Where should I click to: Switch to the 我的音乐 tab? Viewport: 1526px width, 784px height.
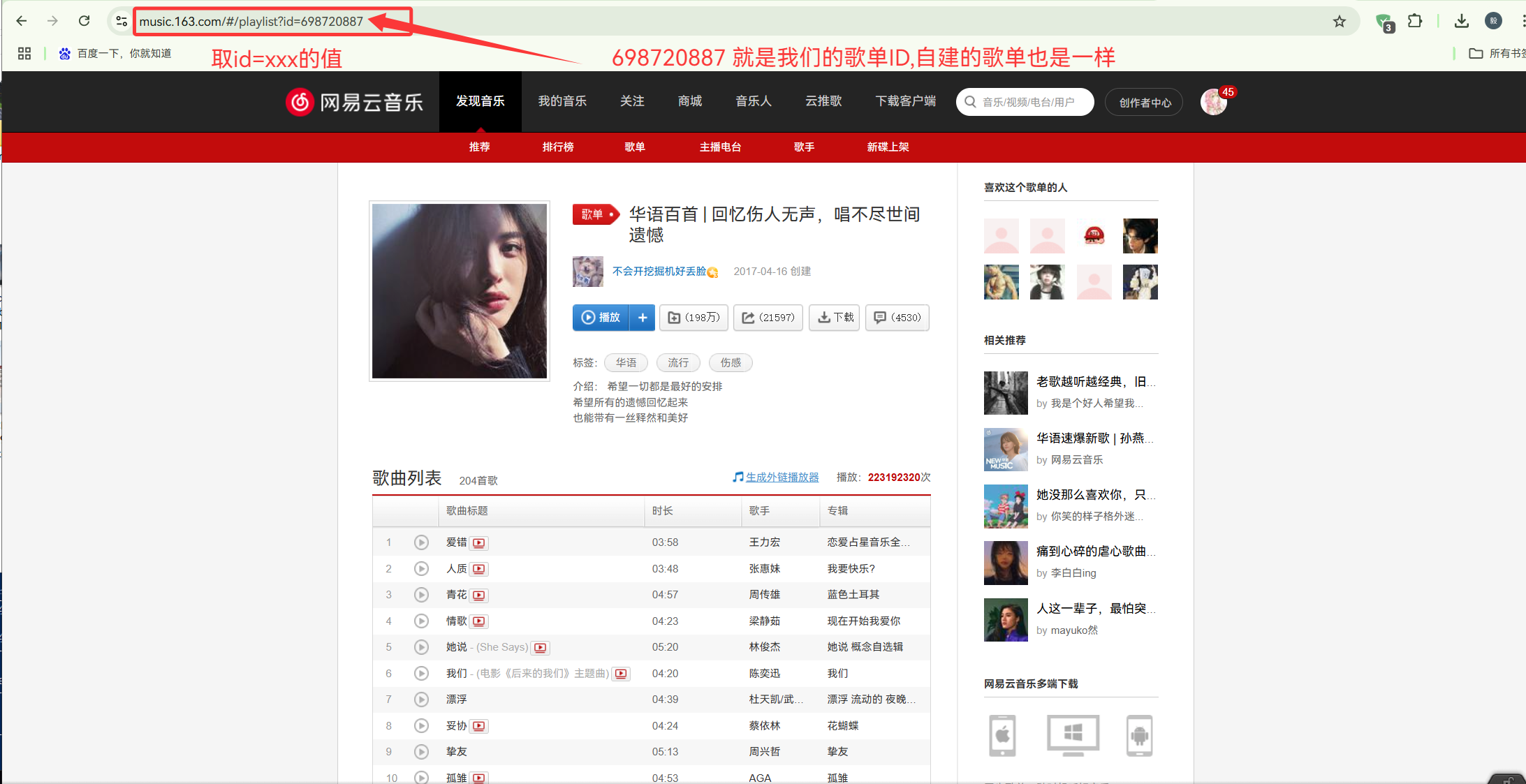pyautogui.click(x=562, y=101)
